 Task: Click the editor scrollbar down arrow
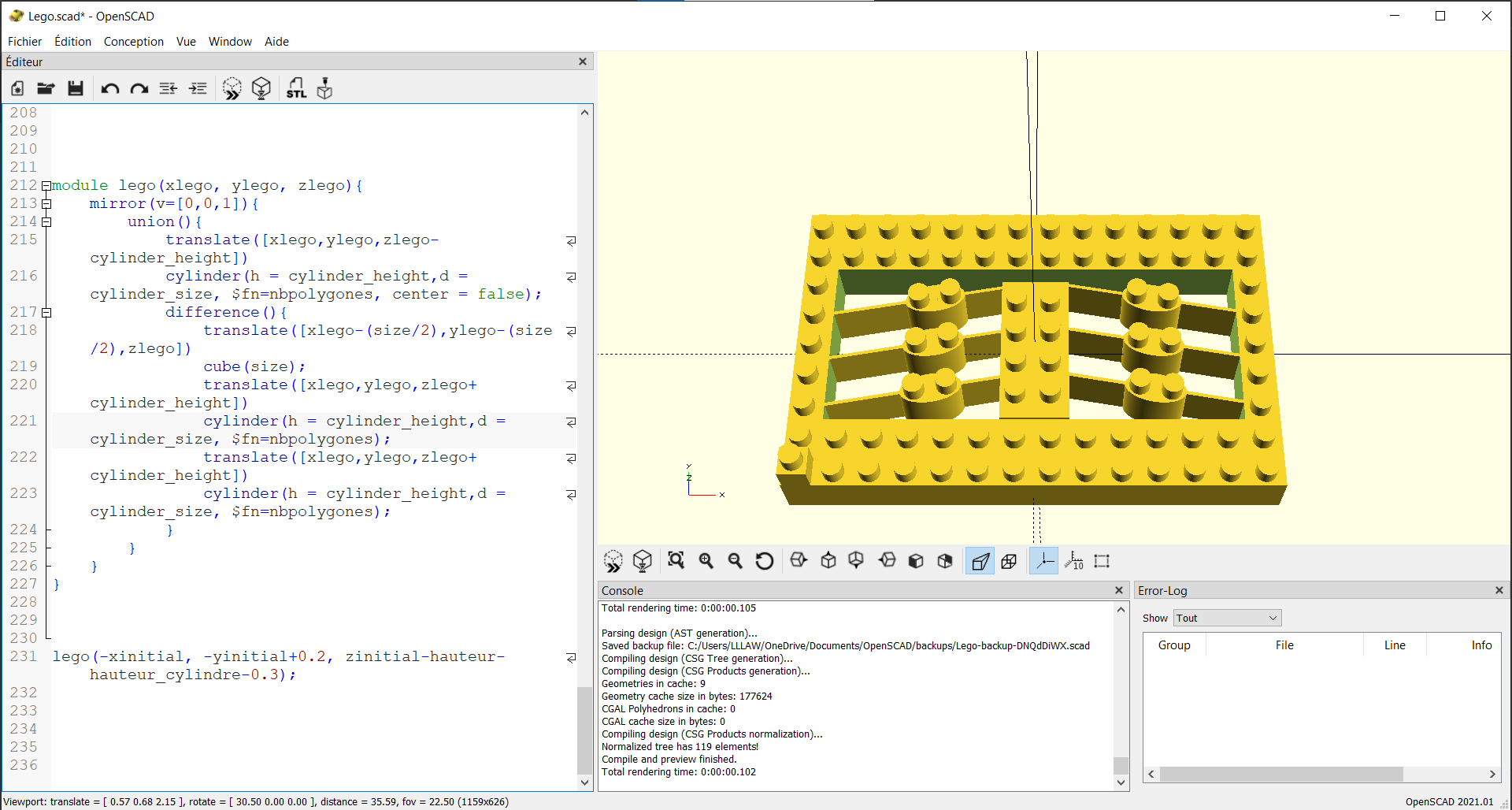pos(584,782)
